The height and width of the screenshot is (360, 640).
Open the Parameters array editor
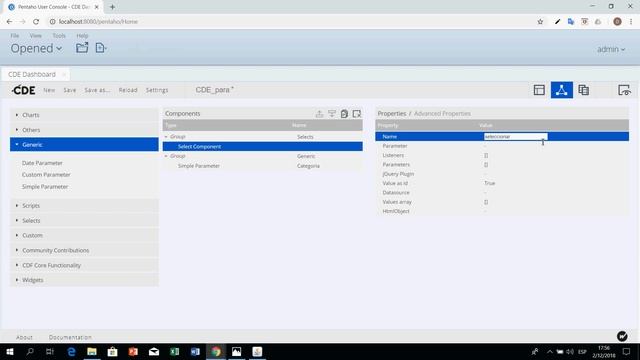point(486,165)
